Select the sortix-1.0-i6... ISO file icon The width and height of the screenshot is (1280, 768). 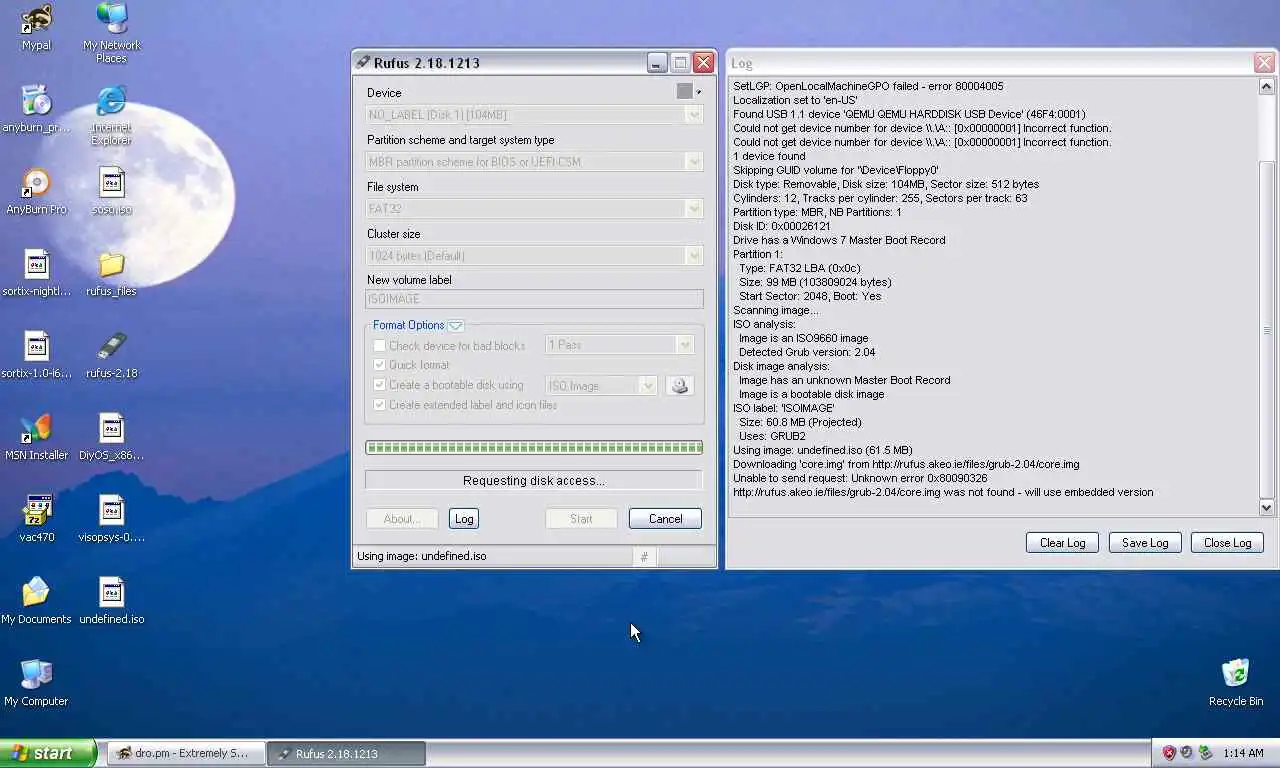[36, 346]
